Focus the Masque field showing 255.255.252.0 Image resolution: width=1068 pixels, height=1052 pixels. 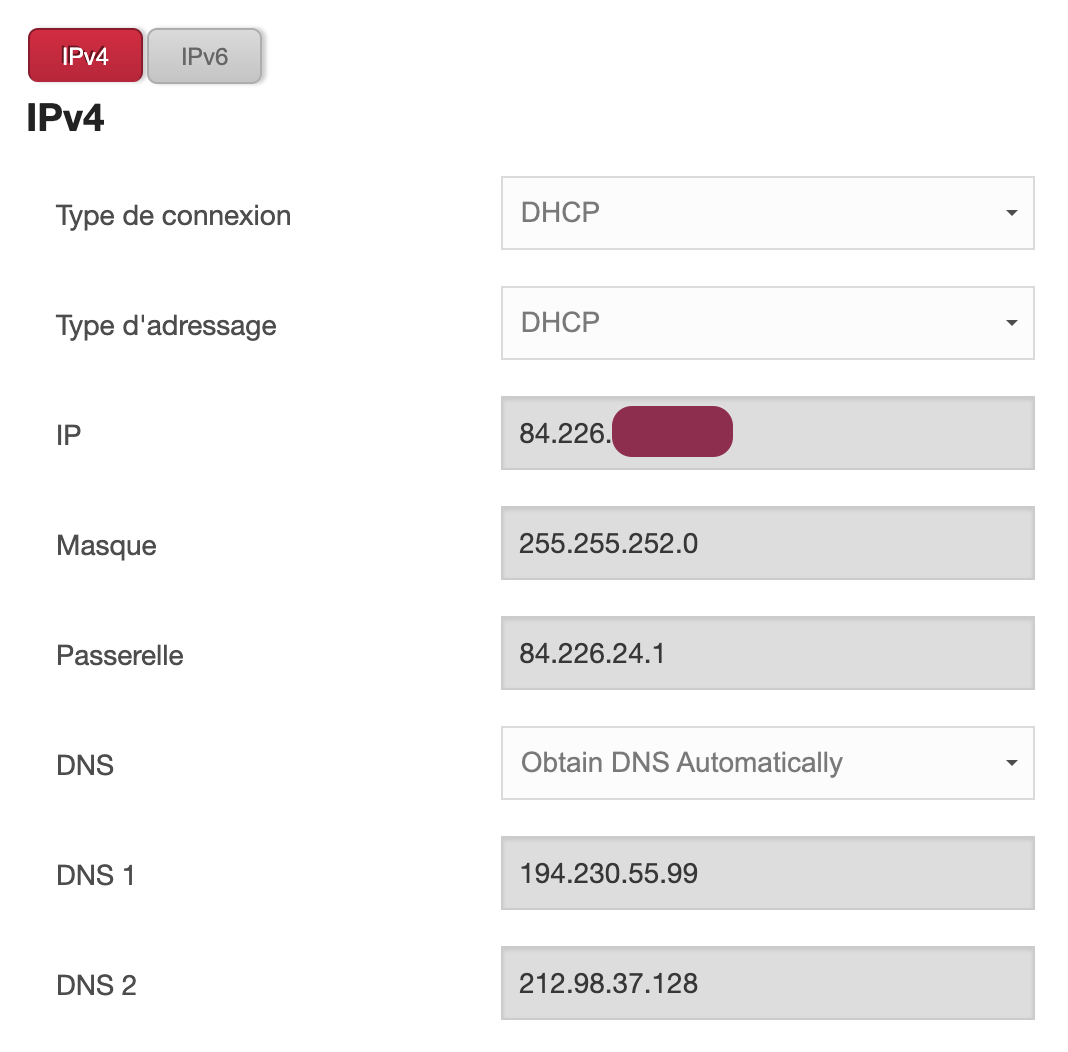(767, 543)
